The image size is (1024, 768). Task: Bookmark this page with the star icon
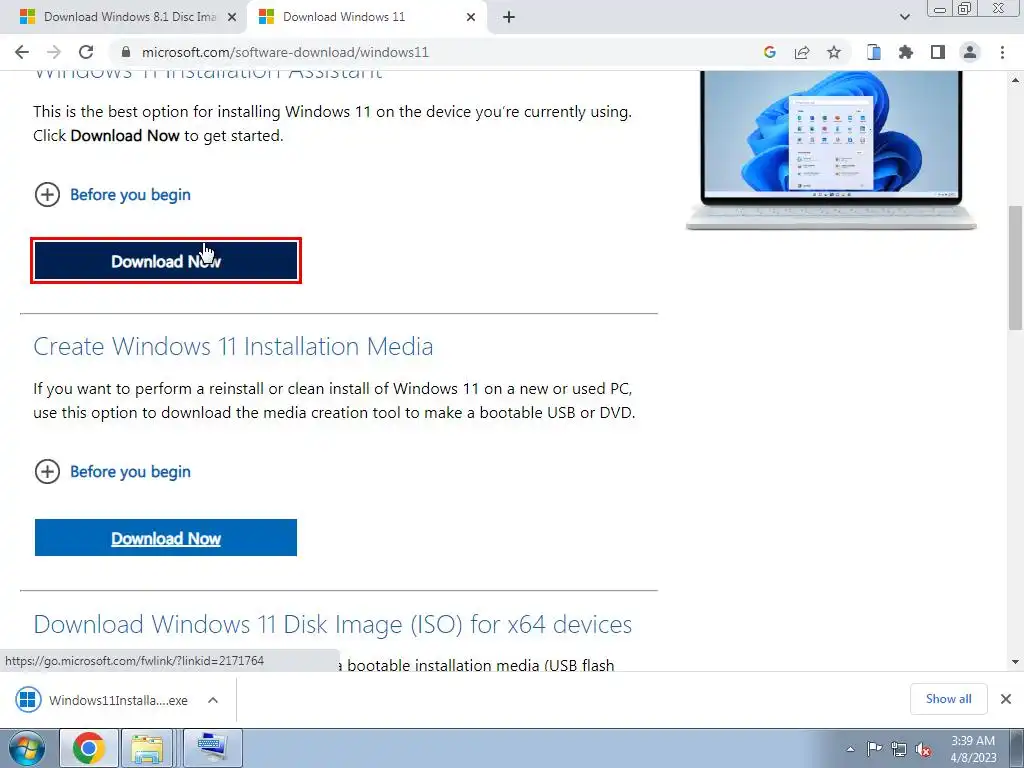[834, 52]
